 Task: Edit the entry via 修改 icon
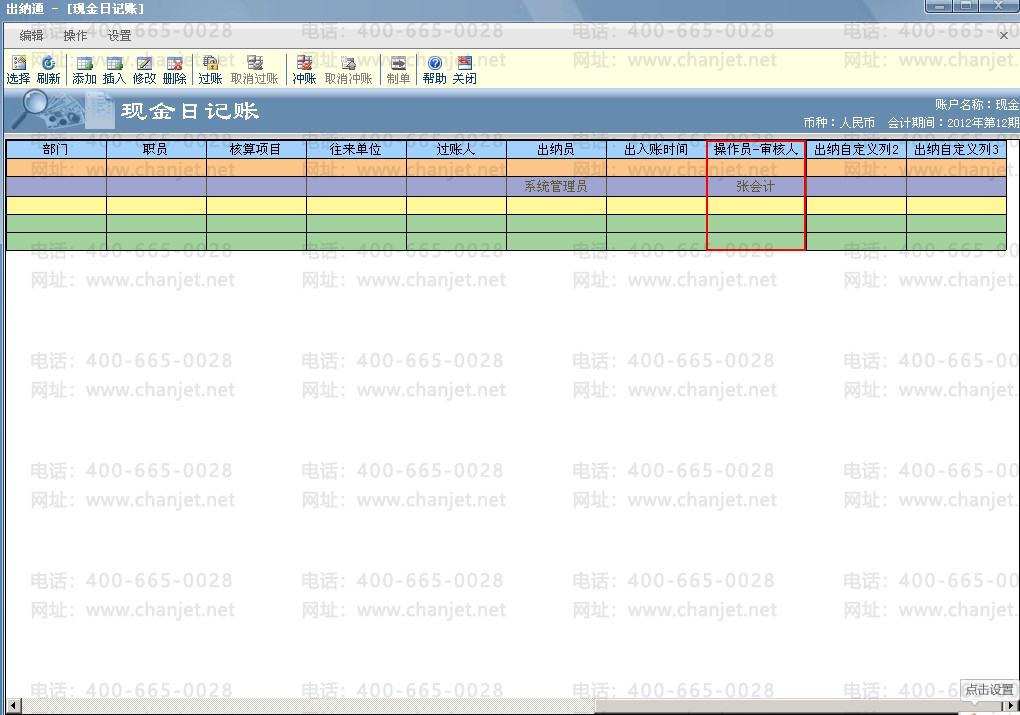(144, 70)
